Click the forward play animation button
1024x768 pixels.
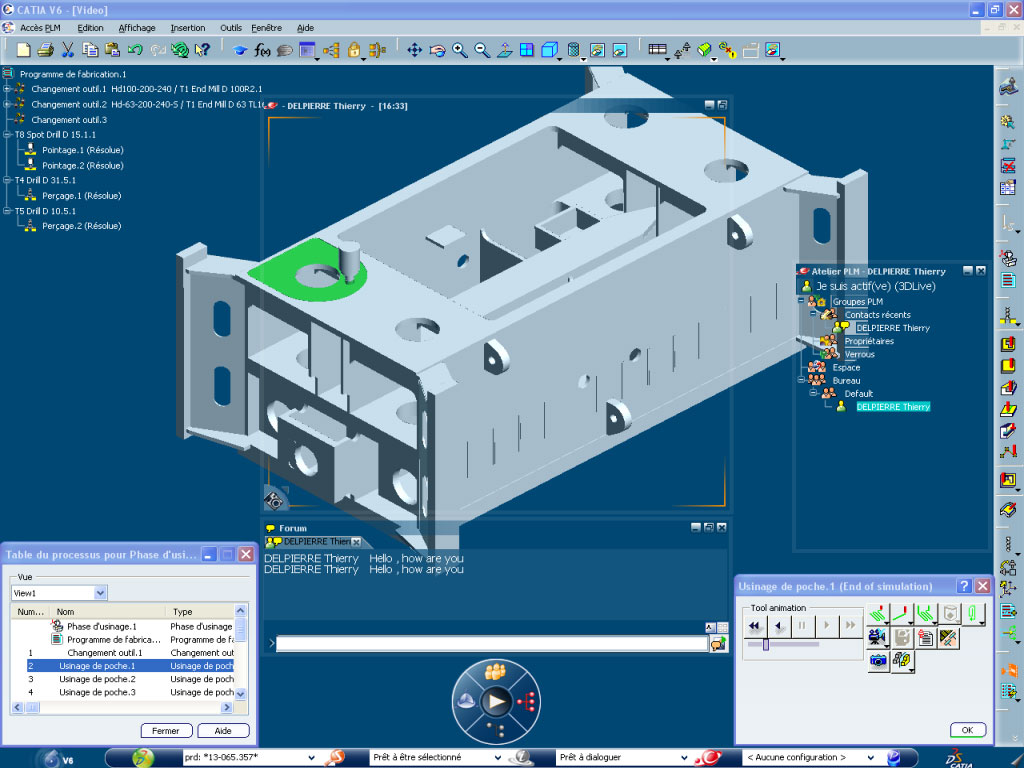tap(826, 626)
